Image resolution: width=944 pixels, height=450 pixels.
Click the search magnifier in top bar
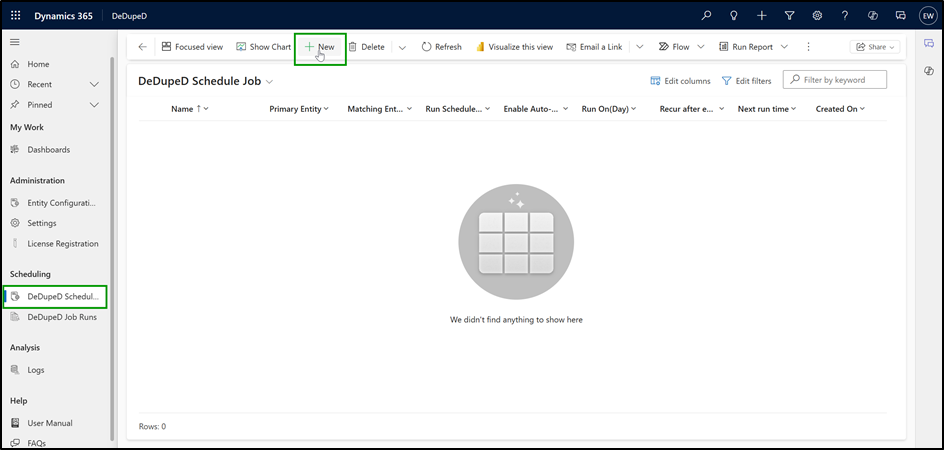coord(707,16)
